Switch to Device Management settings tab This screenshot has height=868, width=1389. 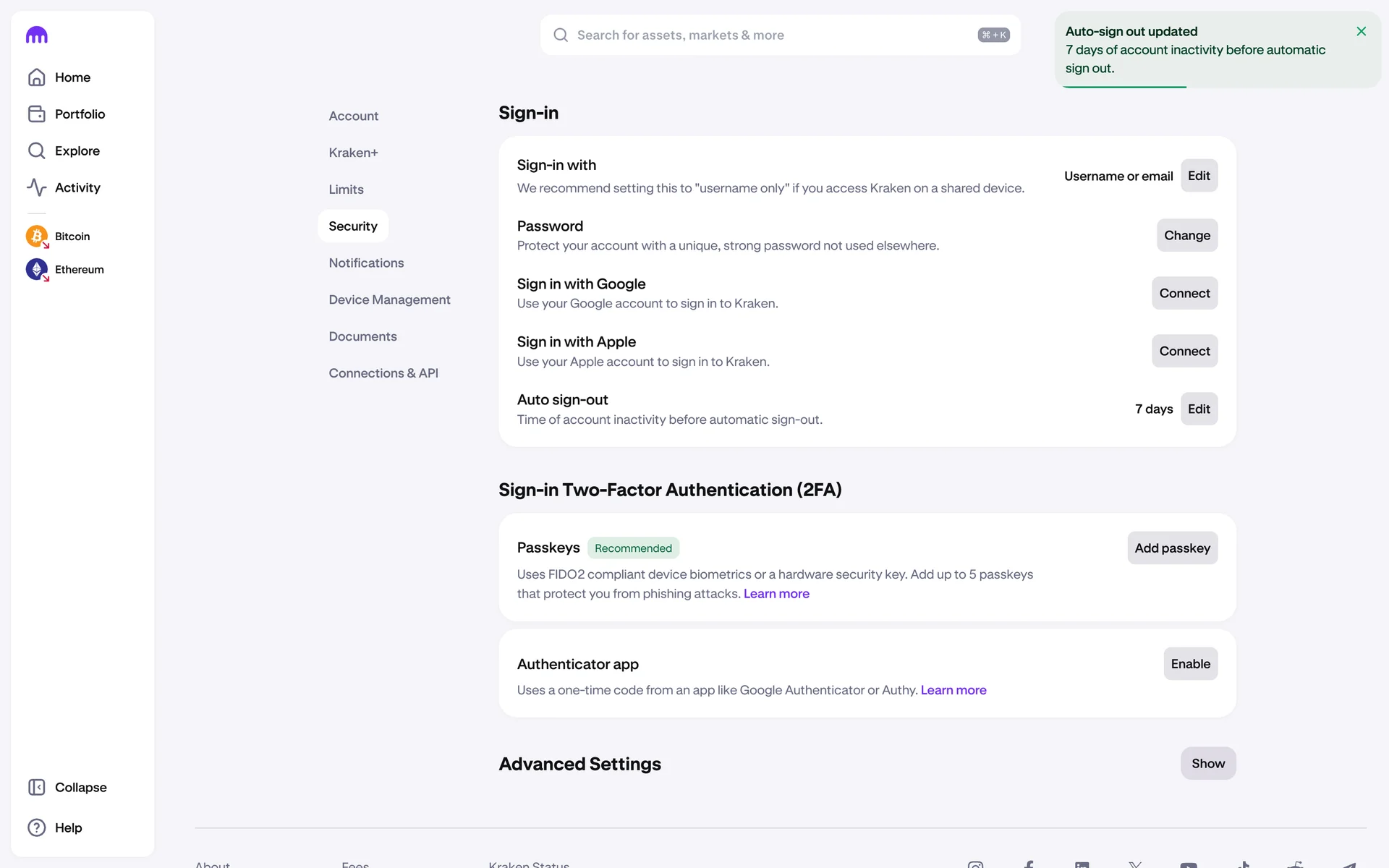coord(389,299)
